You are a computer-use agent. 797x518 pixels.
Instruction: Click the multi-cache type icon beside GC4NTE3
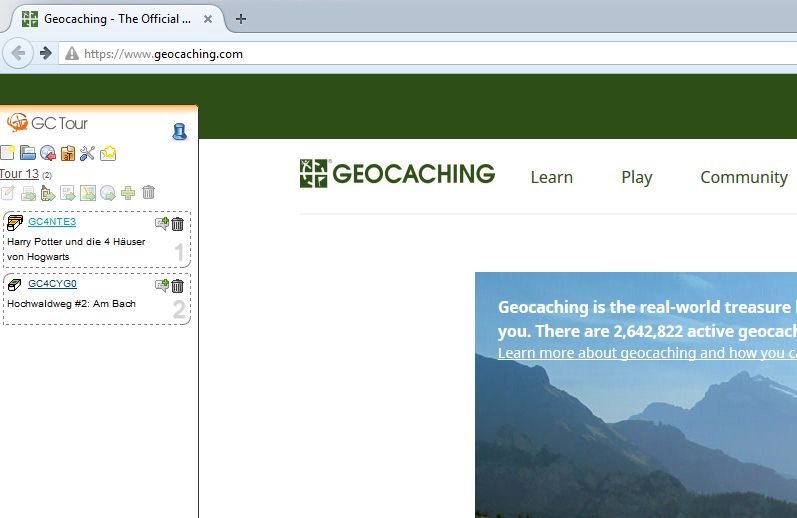tap(15, 223)
